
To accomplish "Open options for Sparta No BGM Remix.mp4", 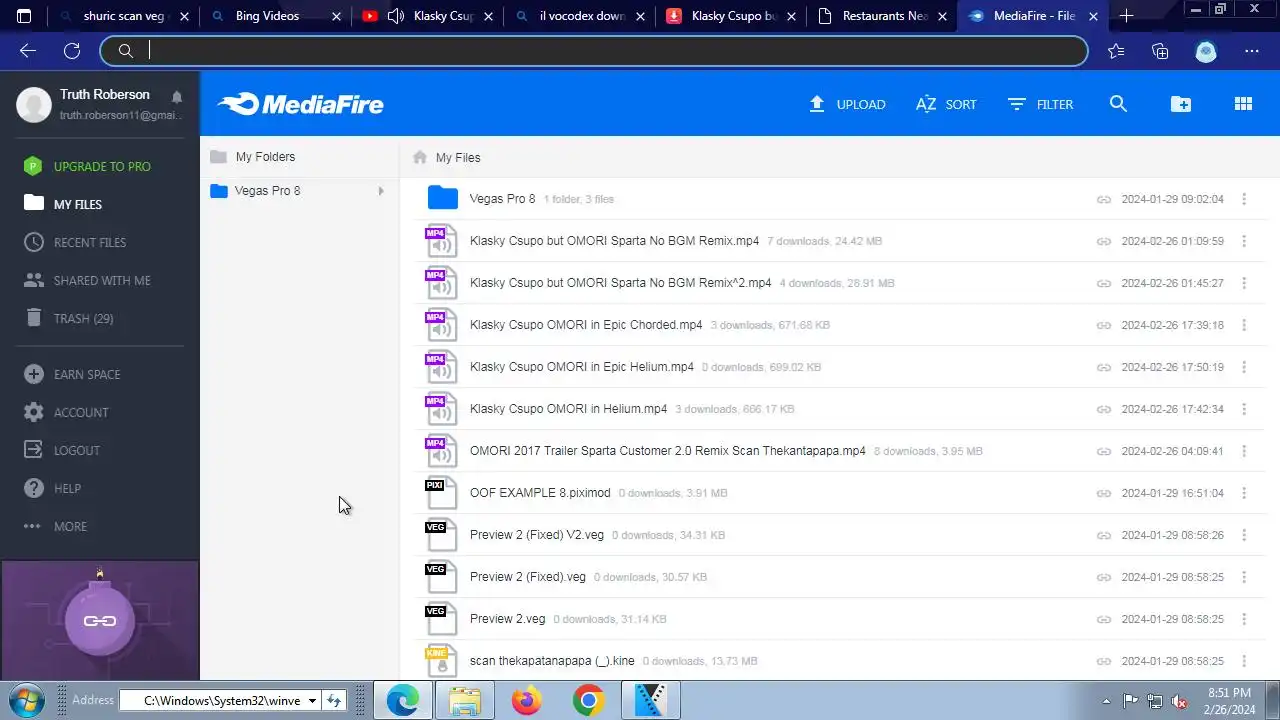I will (x=1244, y=241).
